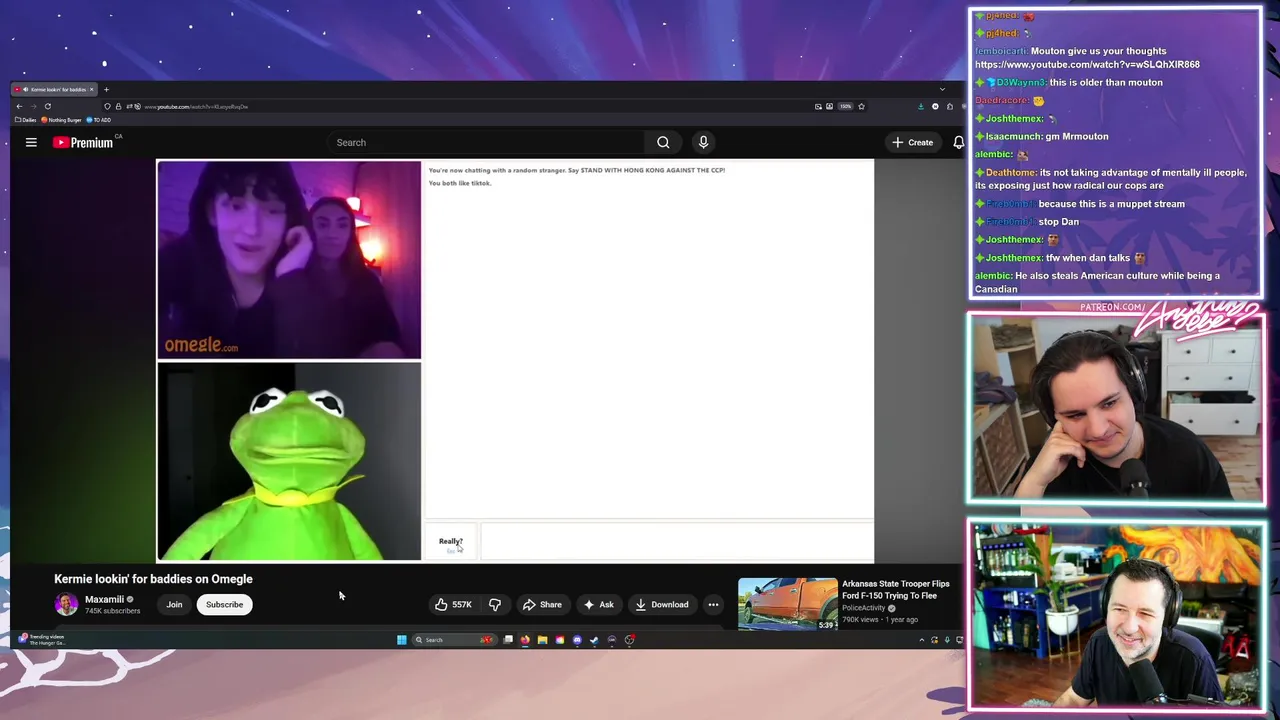Open the TO ADD bookmark
1280x720 pixels.
pyautogui.click(x=100, y=120)
